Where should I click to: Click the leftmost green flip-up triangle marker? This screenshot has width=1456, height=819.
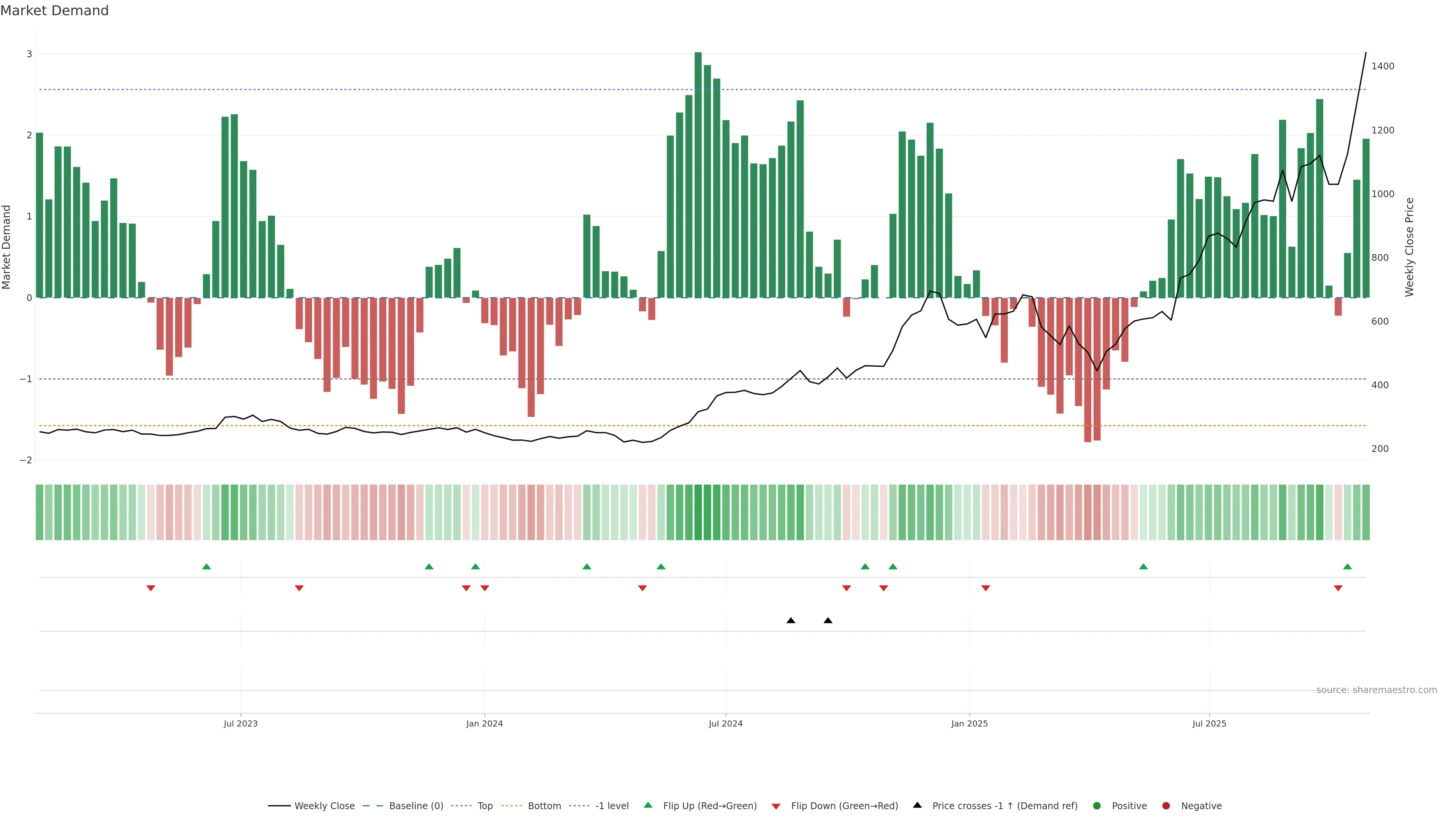click(206, 566)
